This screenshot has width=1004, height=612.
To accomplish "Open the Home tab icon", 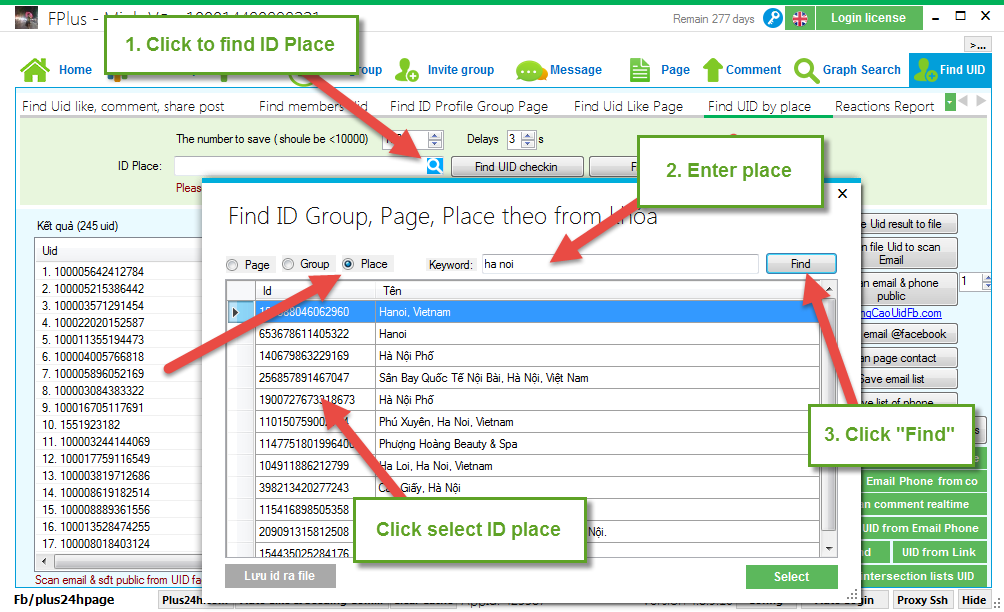I will pos(35,70).
